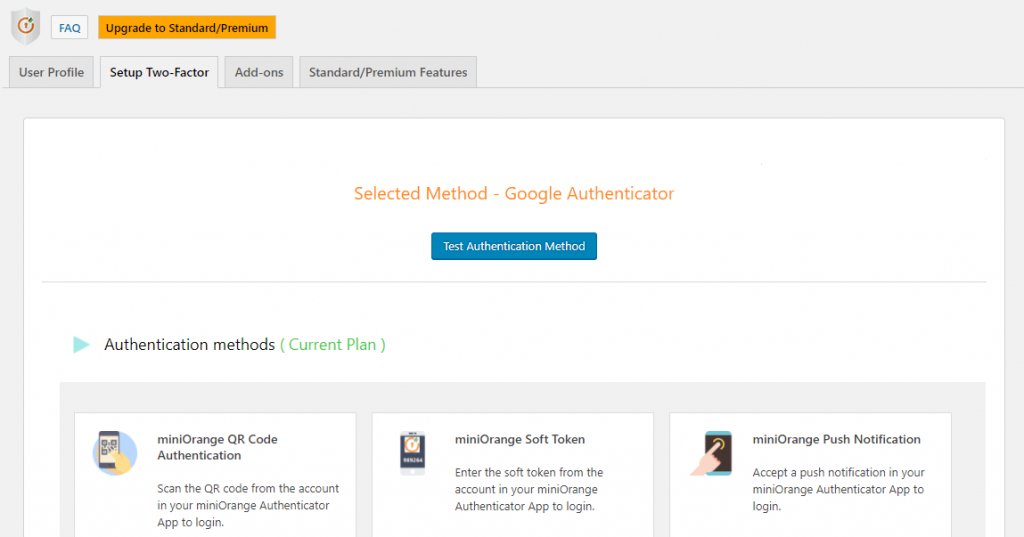This screenshot has width=1024, height=537.
Task: Click the Enter the soft token description
Action: point(529,489)
